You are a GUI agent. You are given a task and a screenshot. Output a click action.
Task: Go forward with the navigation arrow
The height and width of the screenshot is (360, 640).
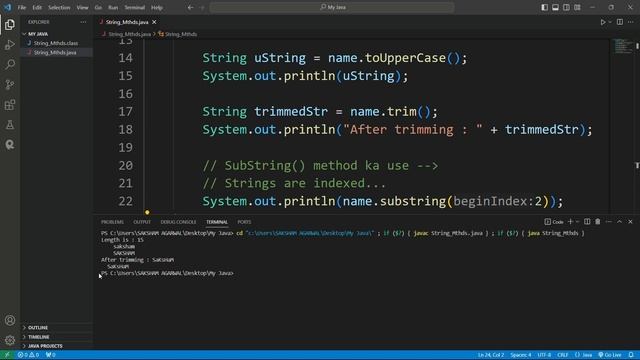(202, 7)
